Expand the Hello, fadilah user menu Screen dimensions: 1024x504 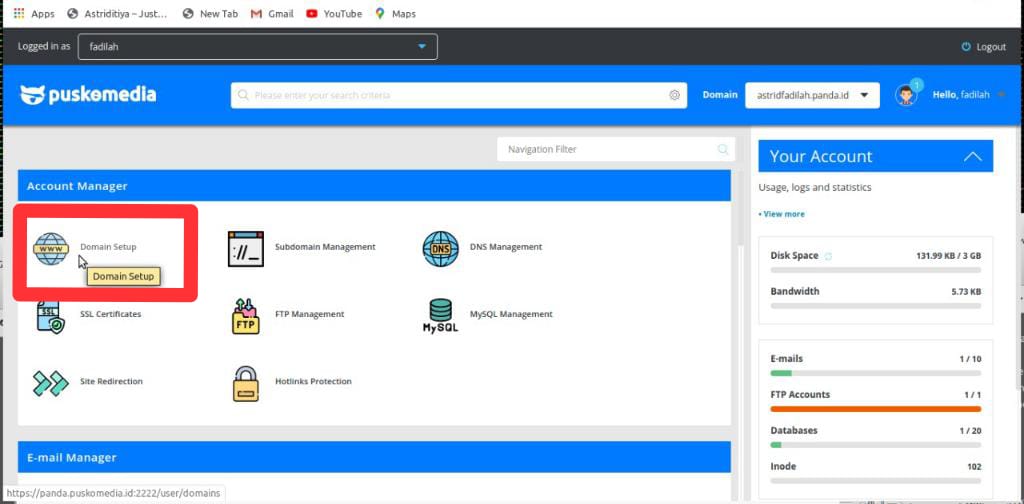[968, 95]
